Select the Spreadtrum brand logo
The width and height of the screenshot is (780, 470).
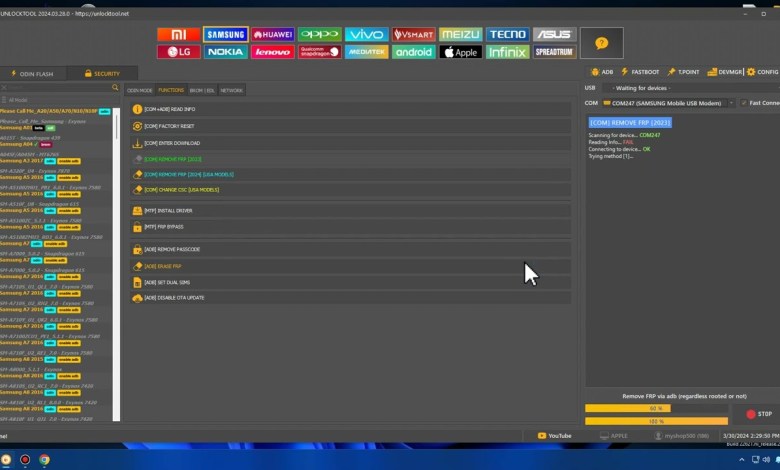[555, 52]
